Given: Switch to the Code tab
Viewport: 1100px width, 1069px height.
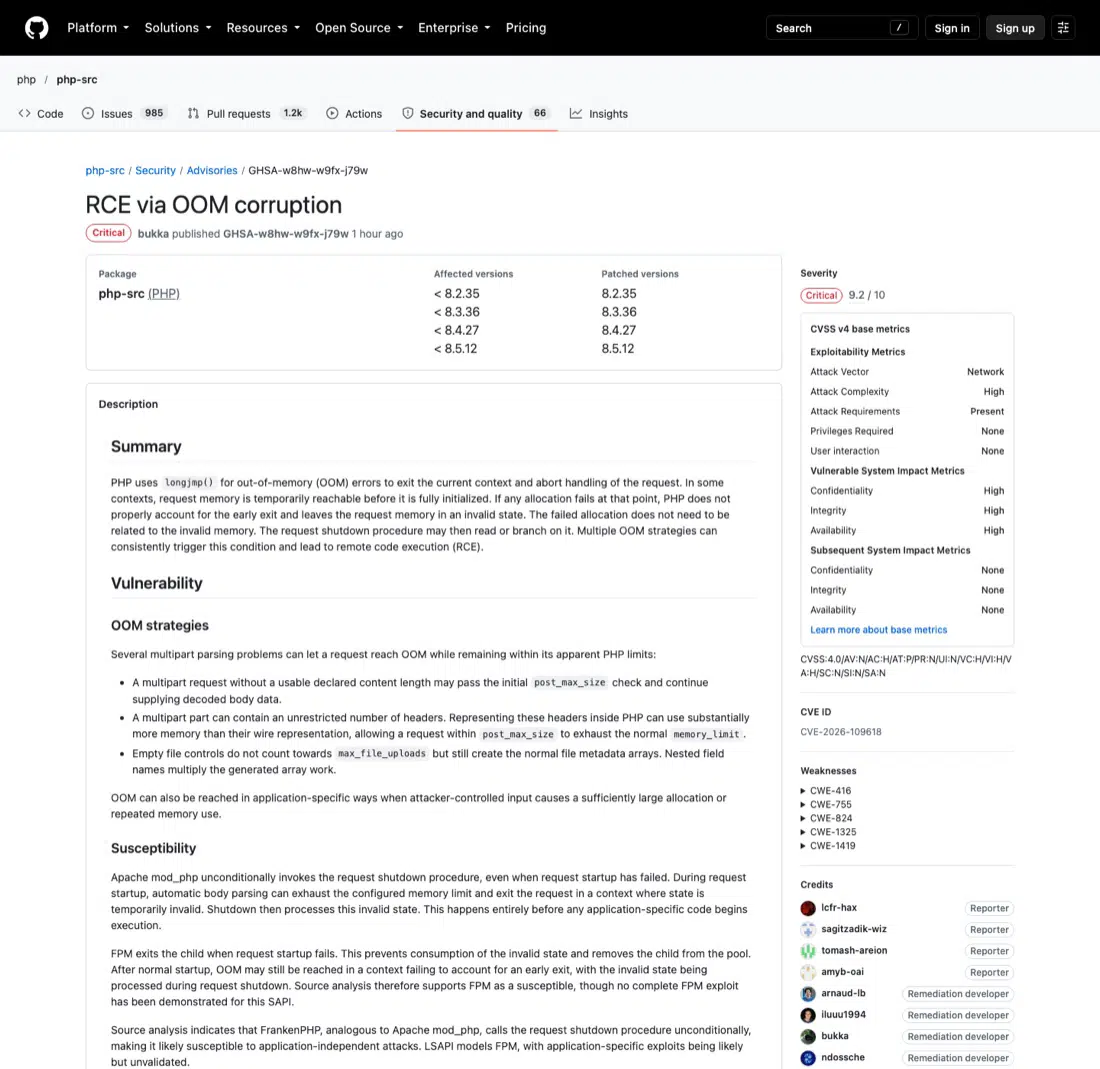Looking at the screenshot, I should click(x=41, y=114).
